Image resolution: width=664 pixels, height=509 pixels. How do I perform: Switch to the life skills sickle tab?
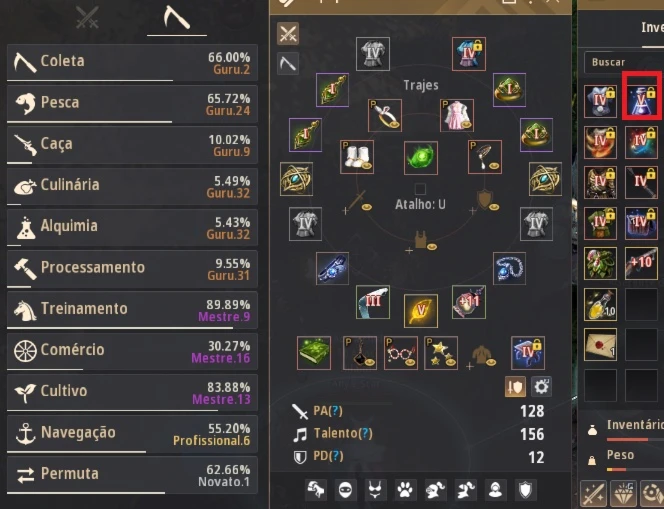click(177, 18)
